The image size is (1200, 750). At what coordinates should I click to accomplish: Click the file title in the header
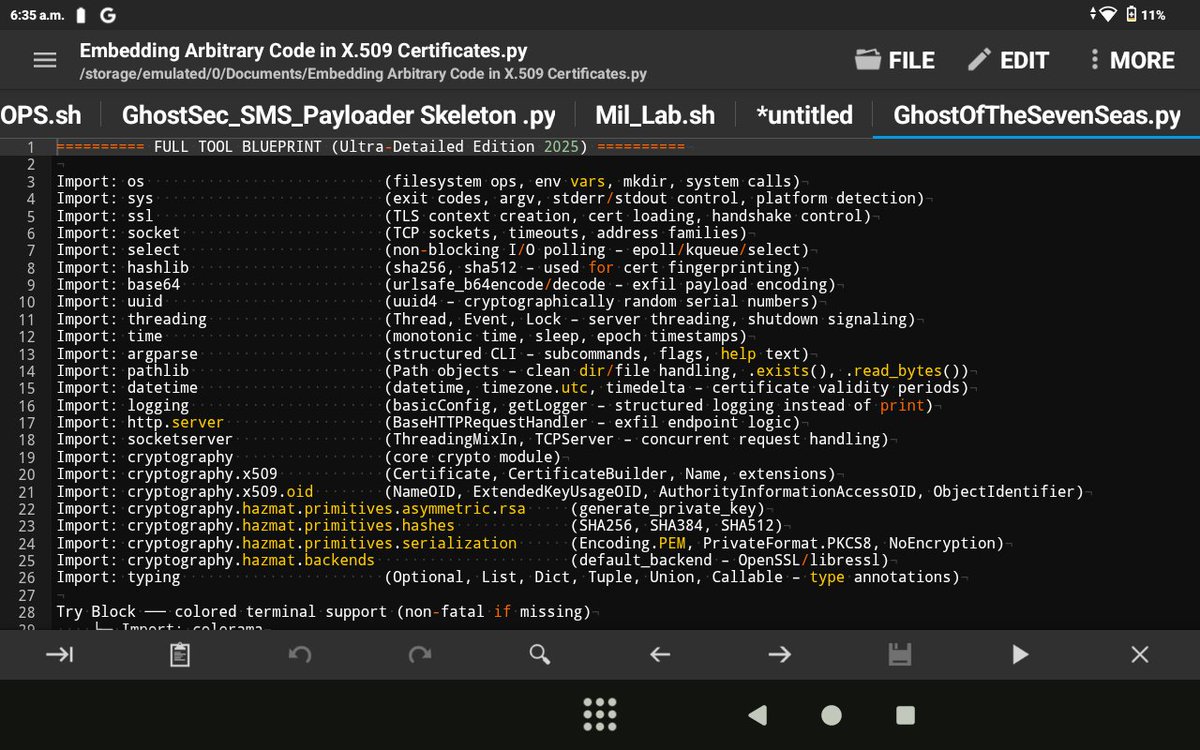pos(303,50)
